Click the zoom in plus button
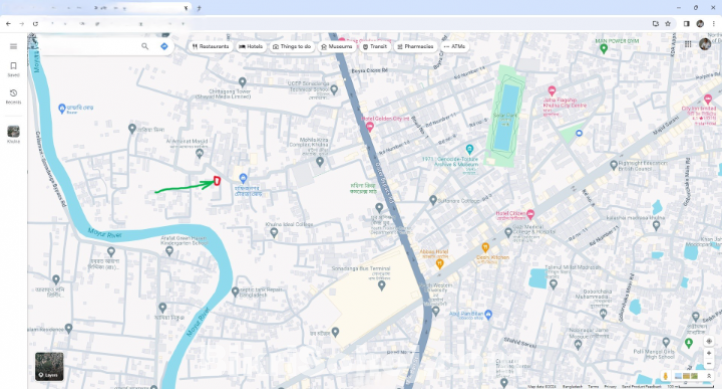Viewport: 722px width, 389px height. [x=709, y=353]
